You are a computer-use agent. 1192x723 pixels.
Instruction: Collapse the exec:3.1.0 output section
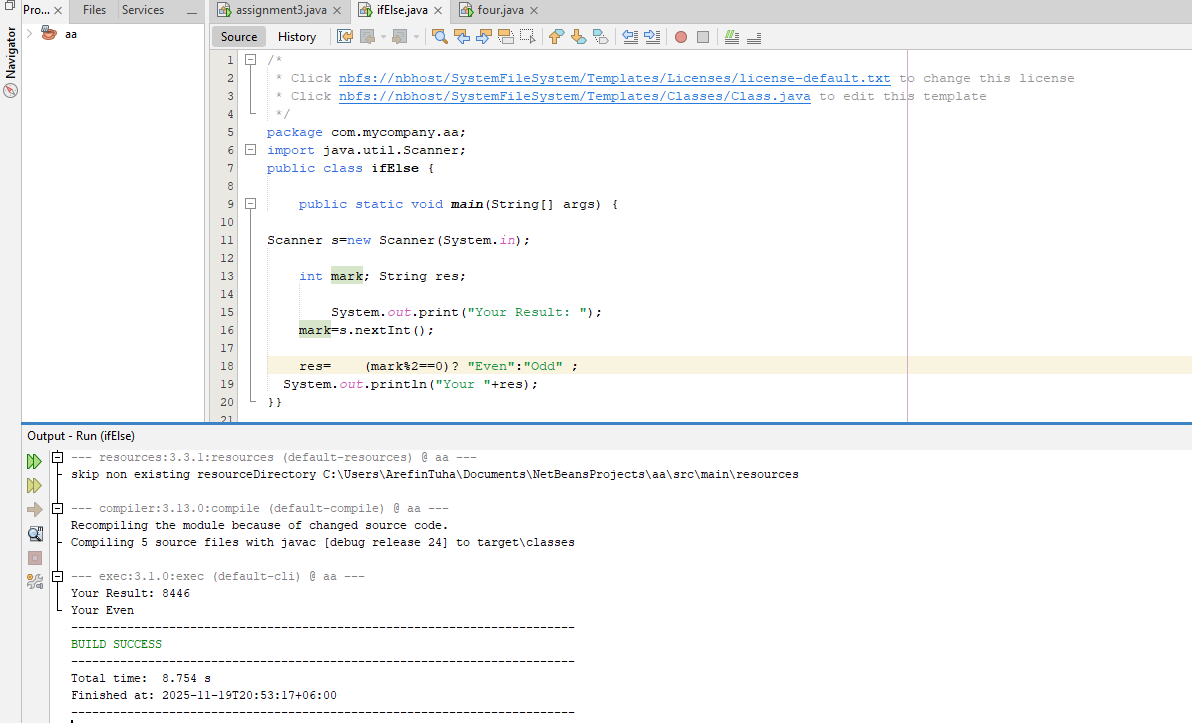tap(57, 575)
